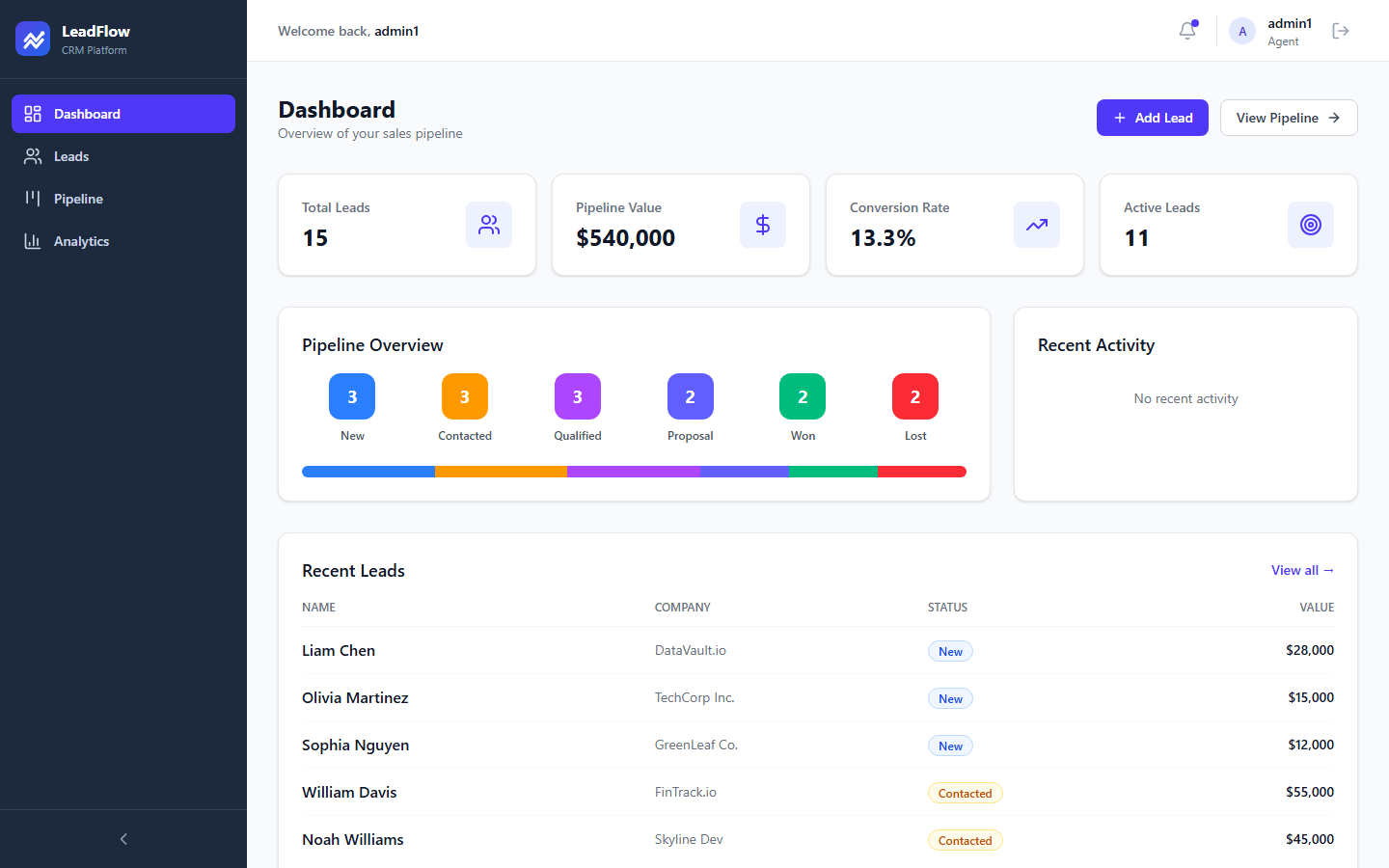Click the Active Leads target icon

1311,225
